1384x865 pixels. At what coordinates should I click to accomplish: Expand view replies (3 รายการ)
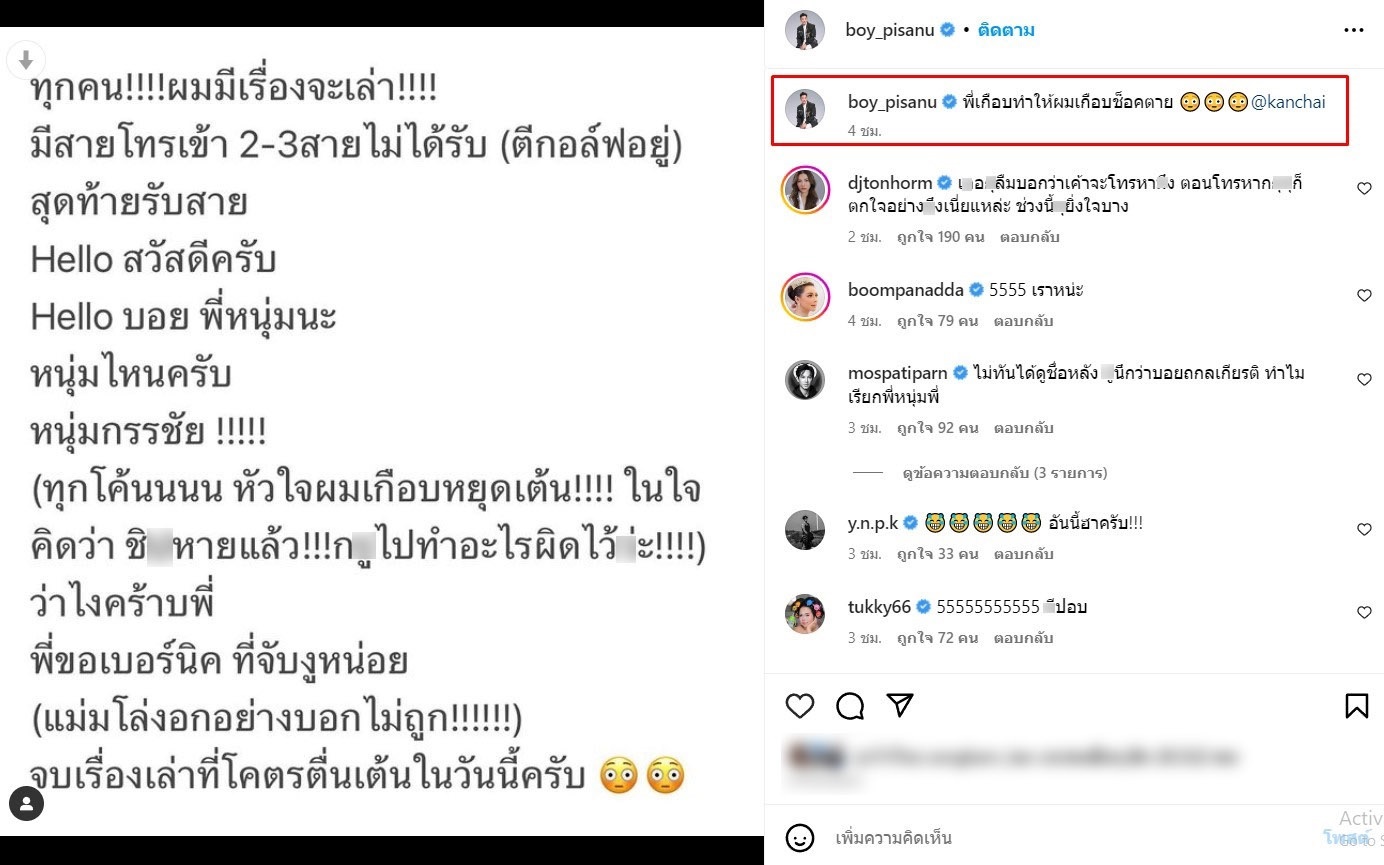1005,473
